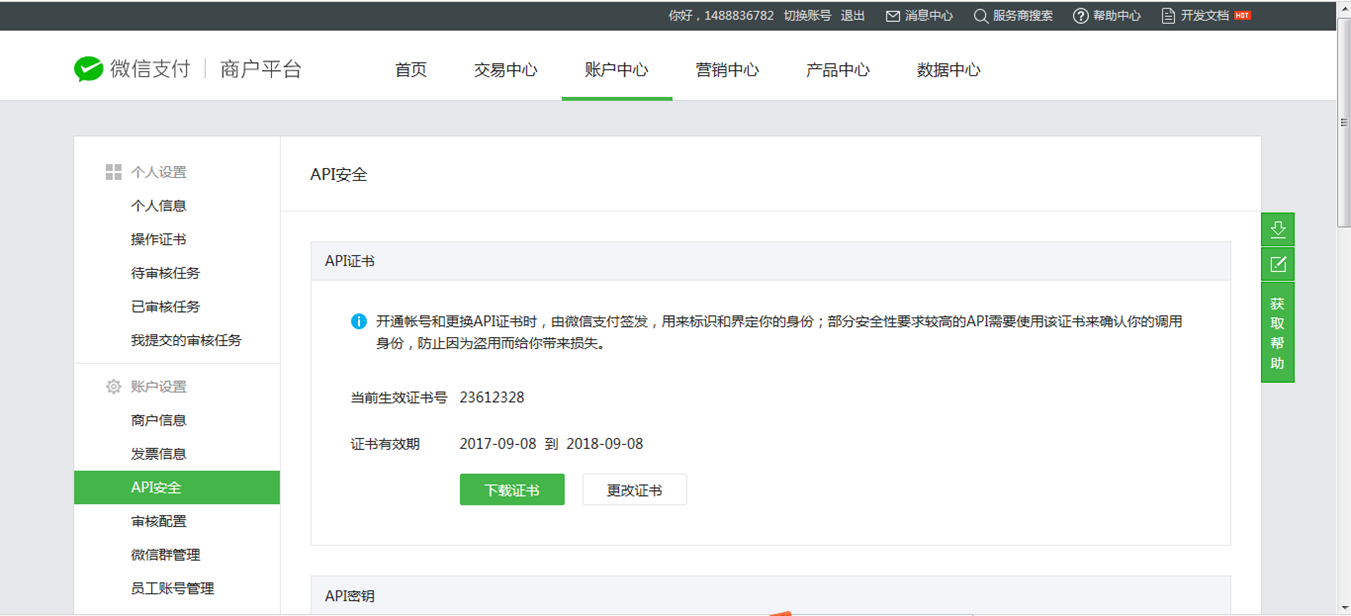Image resolution: width=1351 pixels, height=616 pixels.
Task: Click the 更改证书 button
Action: click(635, 490)
